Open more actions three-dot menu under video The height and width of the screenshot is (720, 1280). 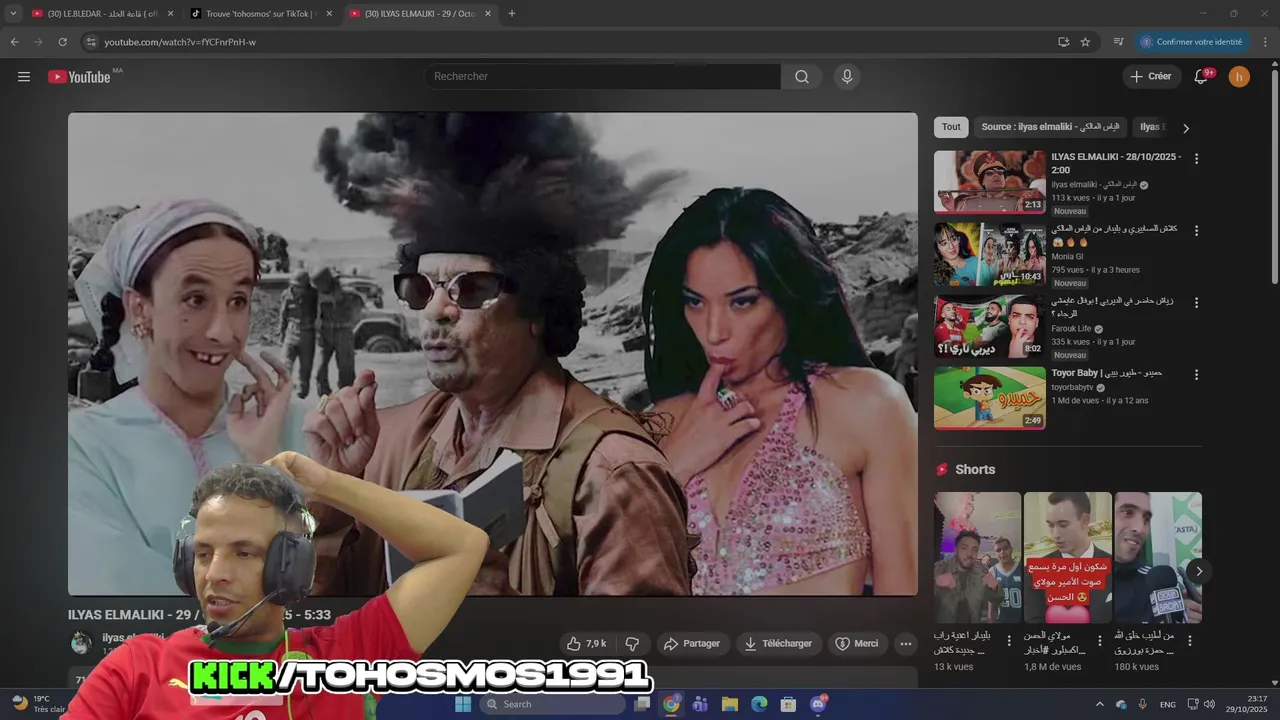(x=905, y=644)
